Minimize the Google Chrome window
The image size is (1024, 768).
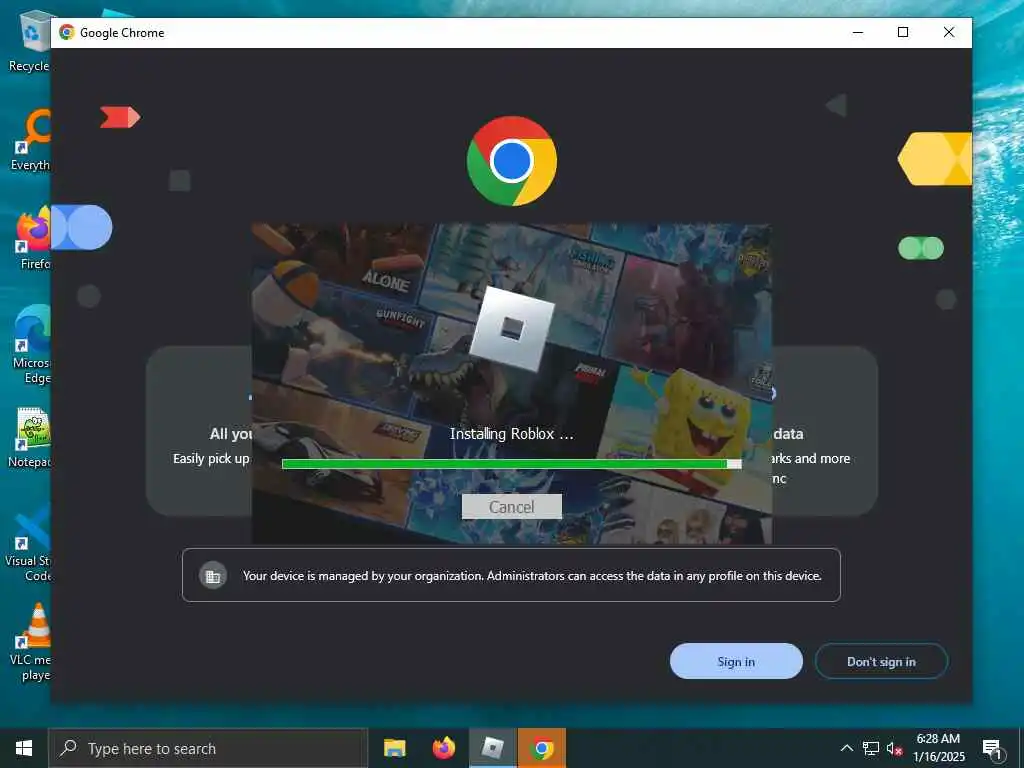click(x=858, y=32)
